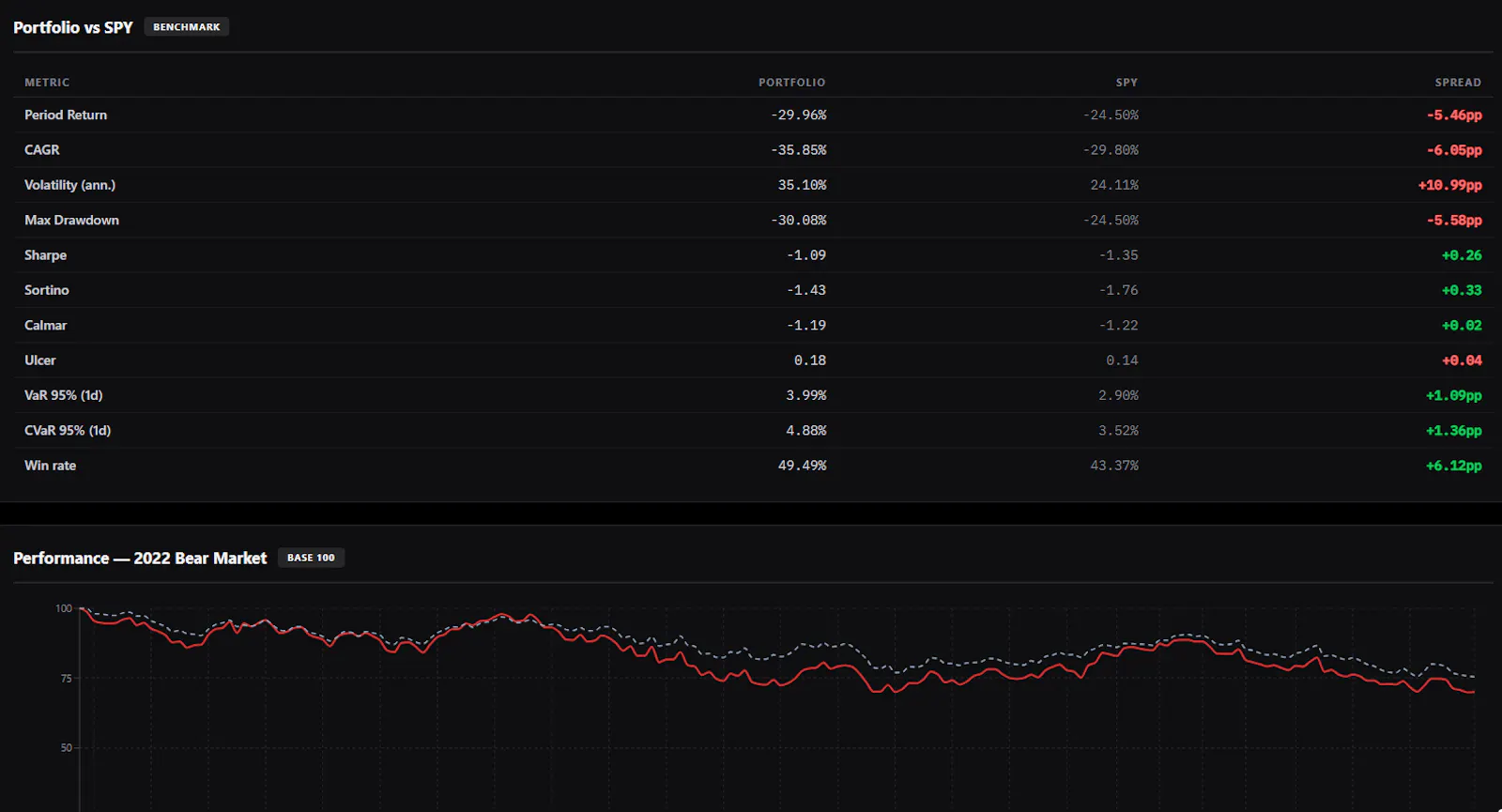This screenshot has height=812, width=1502.
Task: Click the +6.12pp win rate spread
Action: coord(1454,466)
